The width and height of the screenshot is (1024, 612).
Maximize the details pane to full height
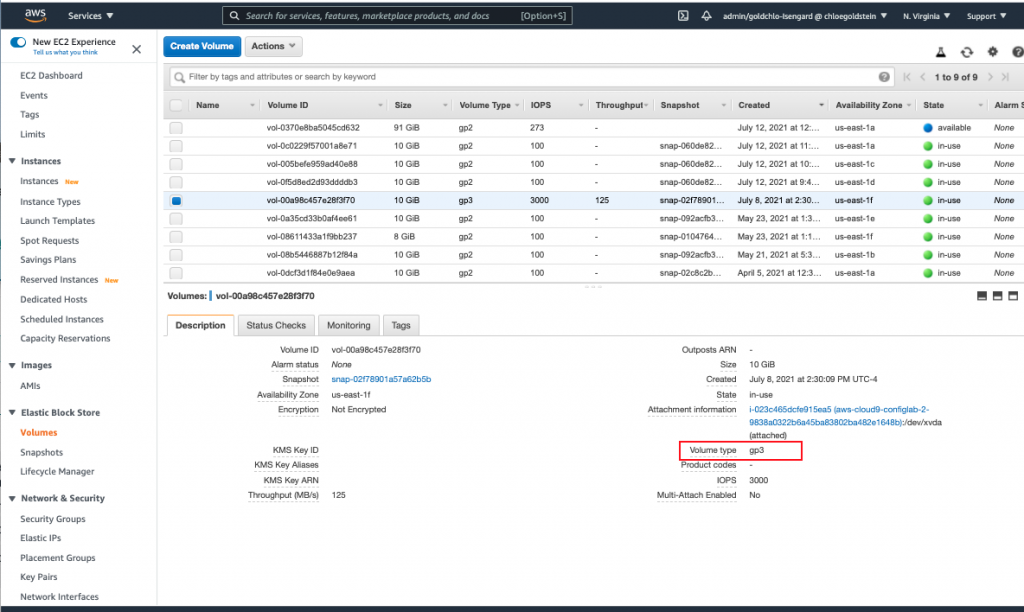coord(1013,296)
